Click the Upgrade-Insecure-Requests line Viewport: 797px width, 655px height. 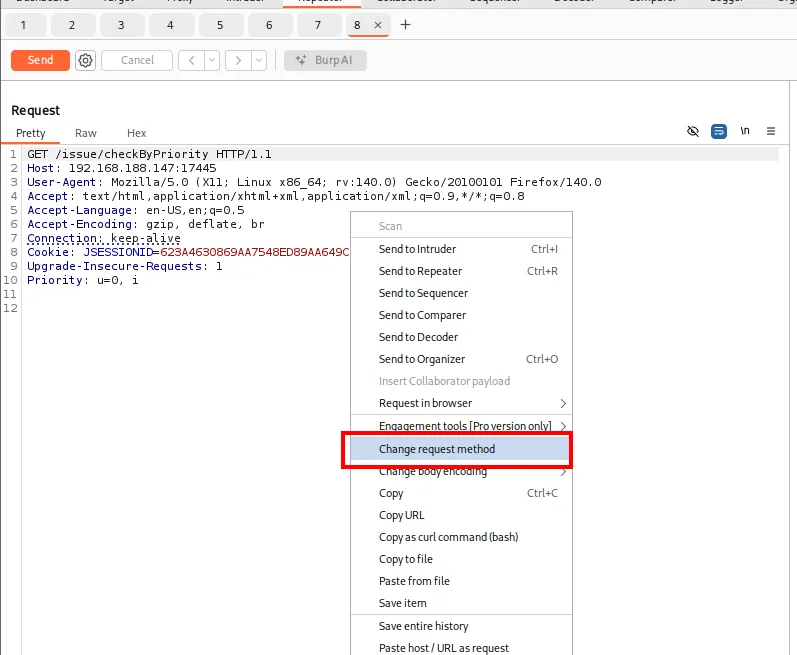pyautogui.click(x=125, y=266)
